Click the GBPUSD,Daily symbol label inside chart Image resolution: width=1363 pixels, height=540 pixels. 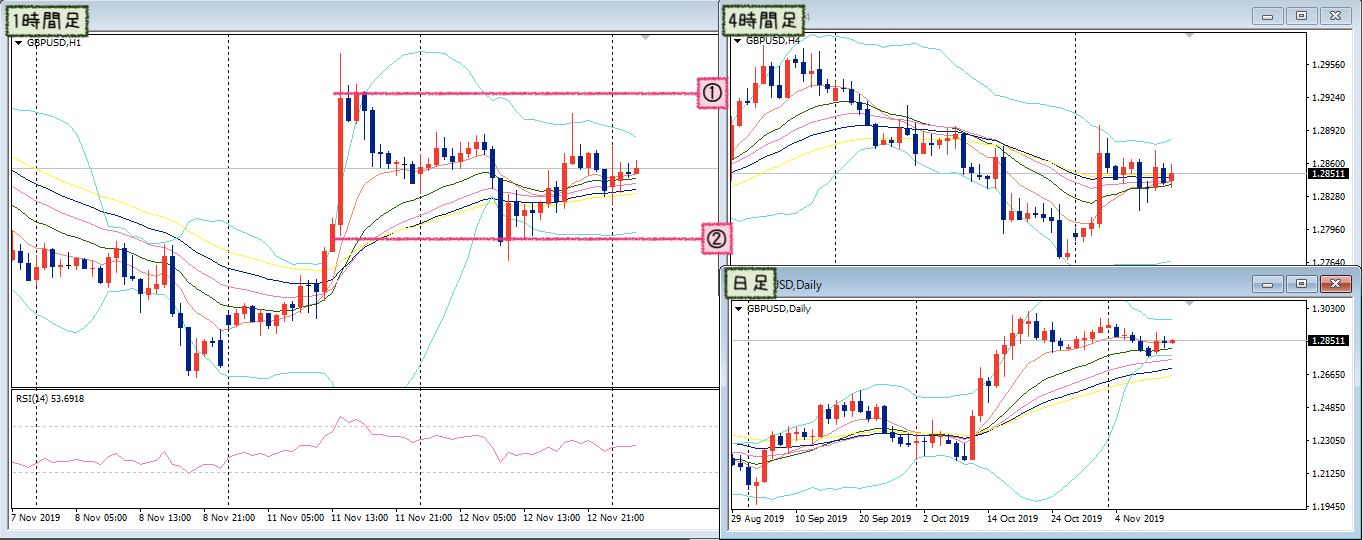[x=778, y=309]
